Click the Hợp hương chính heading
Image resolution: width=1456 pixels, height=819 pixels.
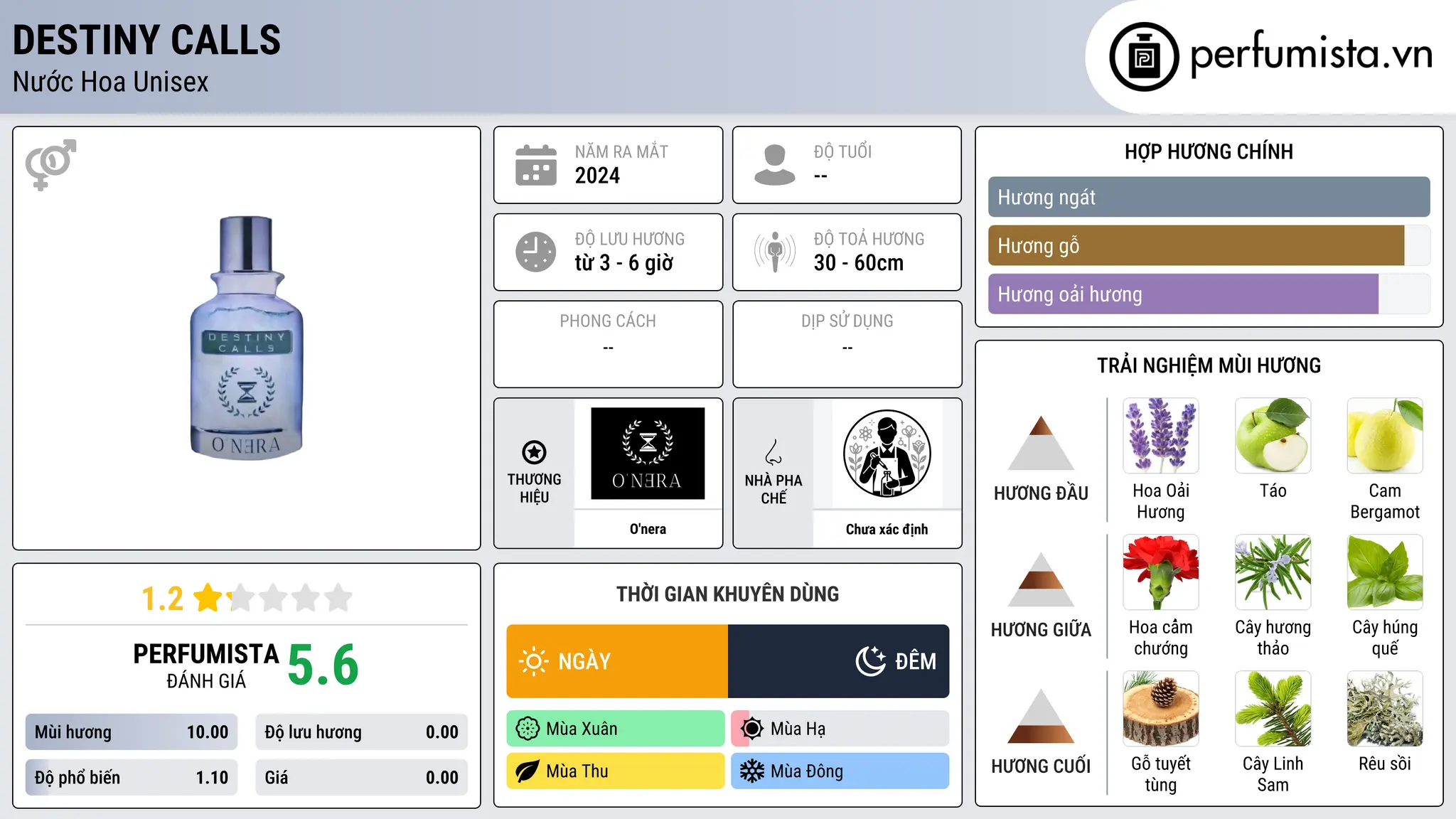(1209, 151)
